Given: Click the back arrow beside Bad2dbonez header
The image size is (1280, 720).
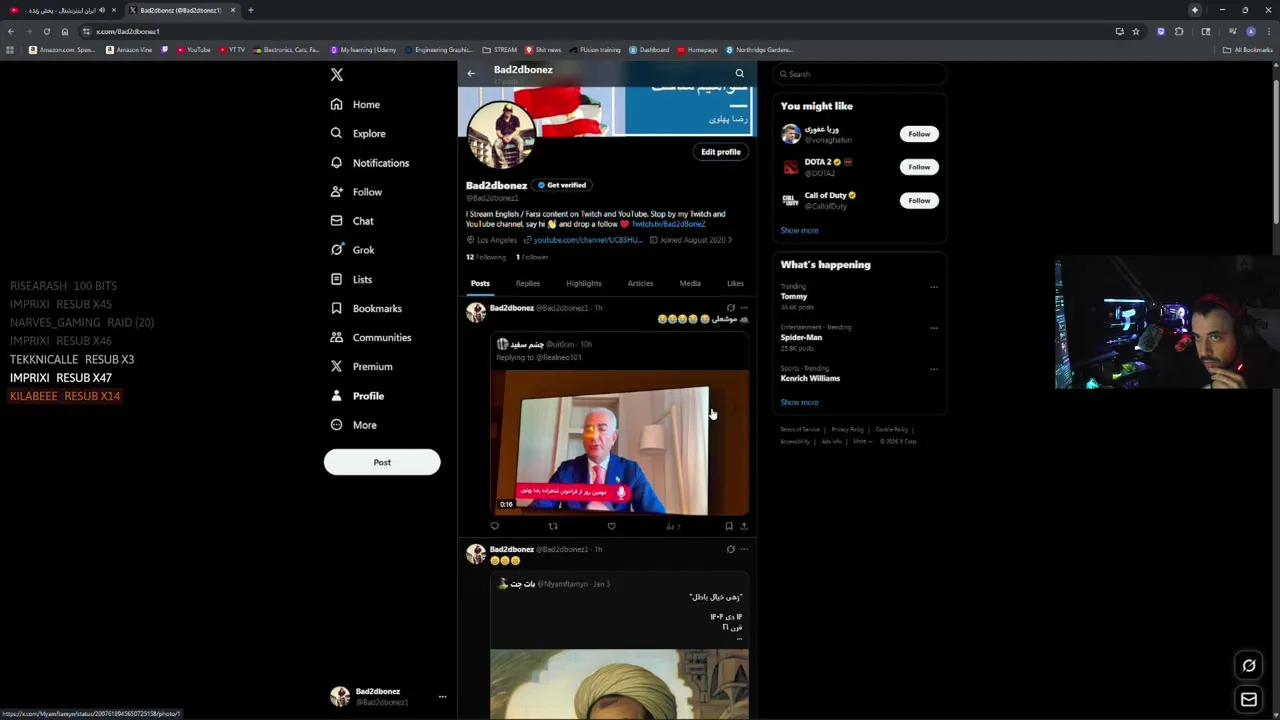Looking at the screenshot, I should coord(471,73).
